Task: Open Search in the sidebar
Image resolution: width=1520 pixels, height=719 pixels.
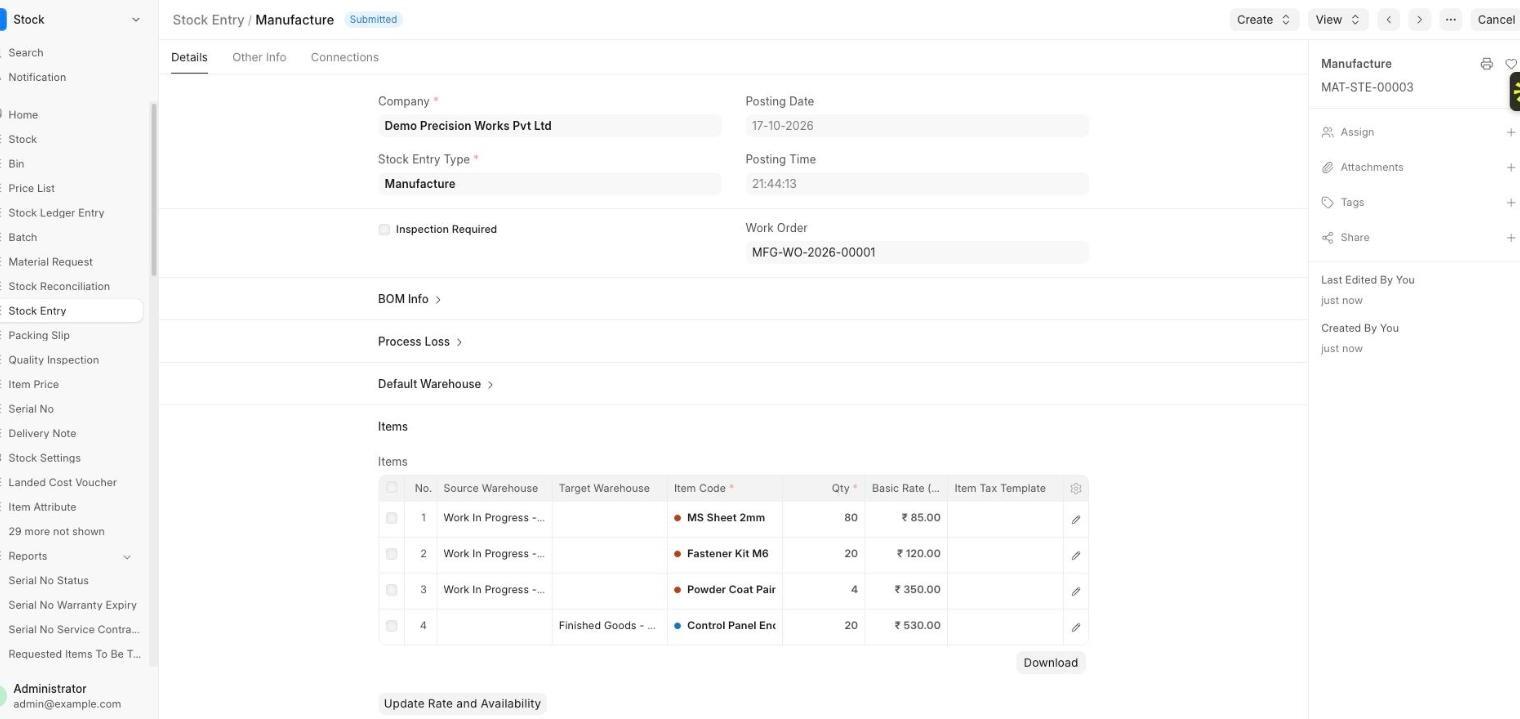Action: [26, 53]
